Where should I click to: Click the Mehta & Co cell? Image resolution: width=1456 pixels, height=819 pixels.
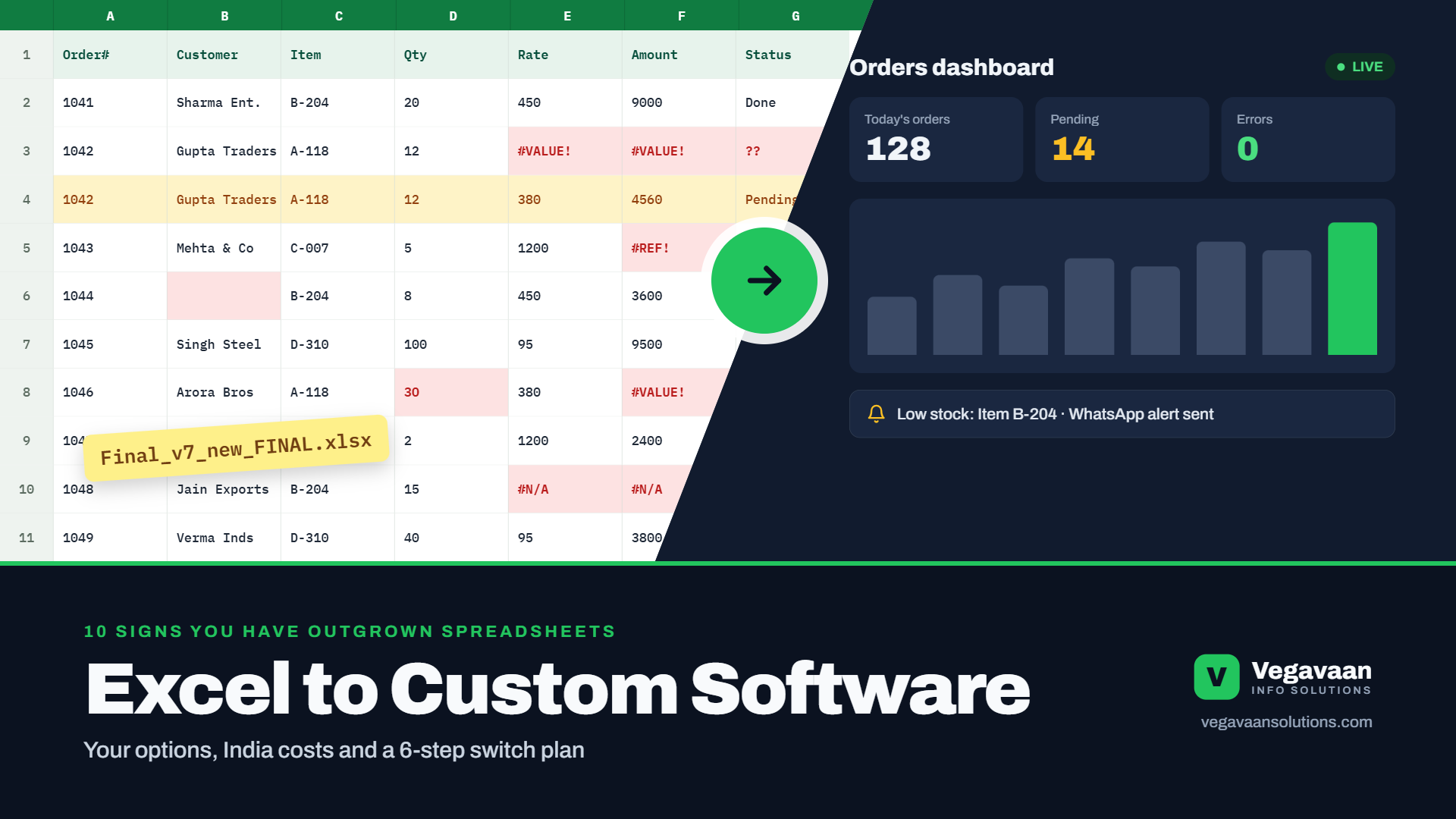pos(224,248)
